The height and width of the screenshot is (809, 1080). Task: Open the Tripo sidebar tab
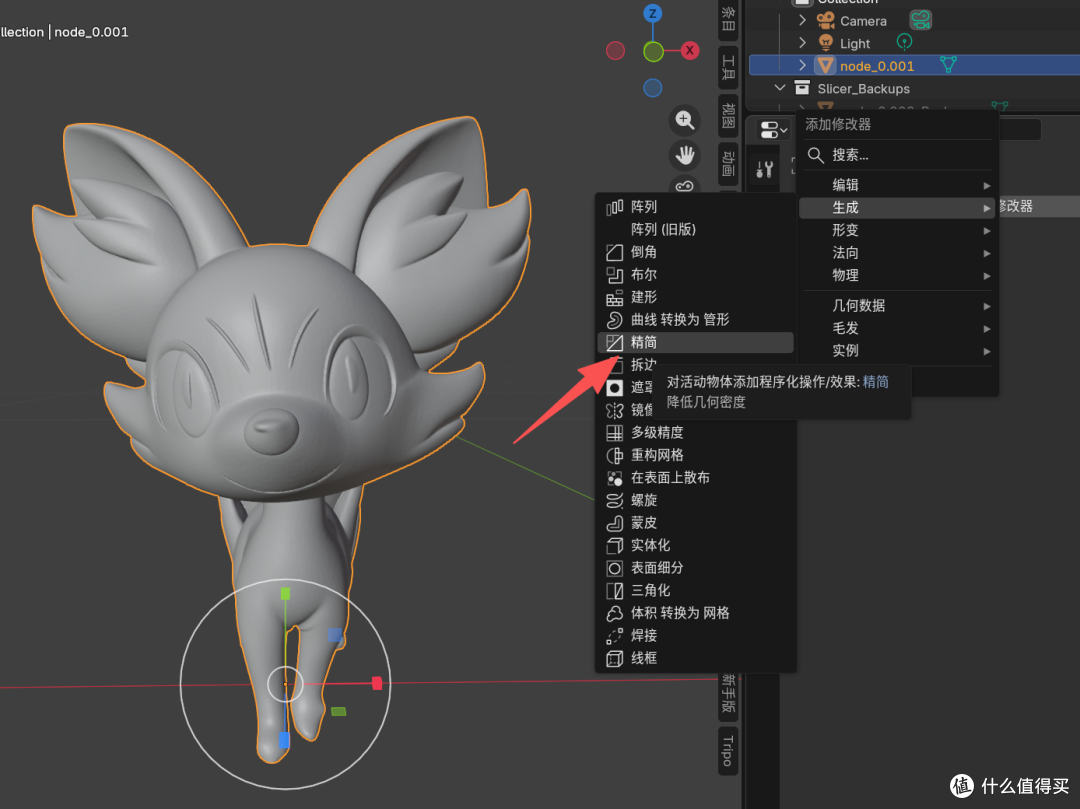coord(728,750)
